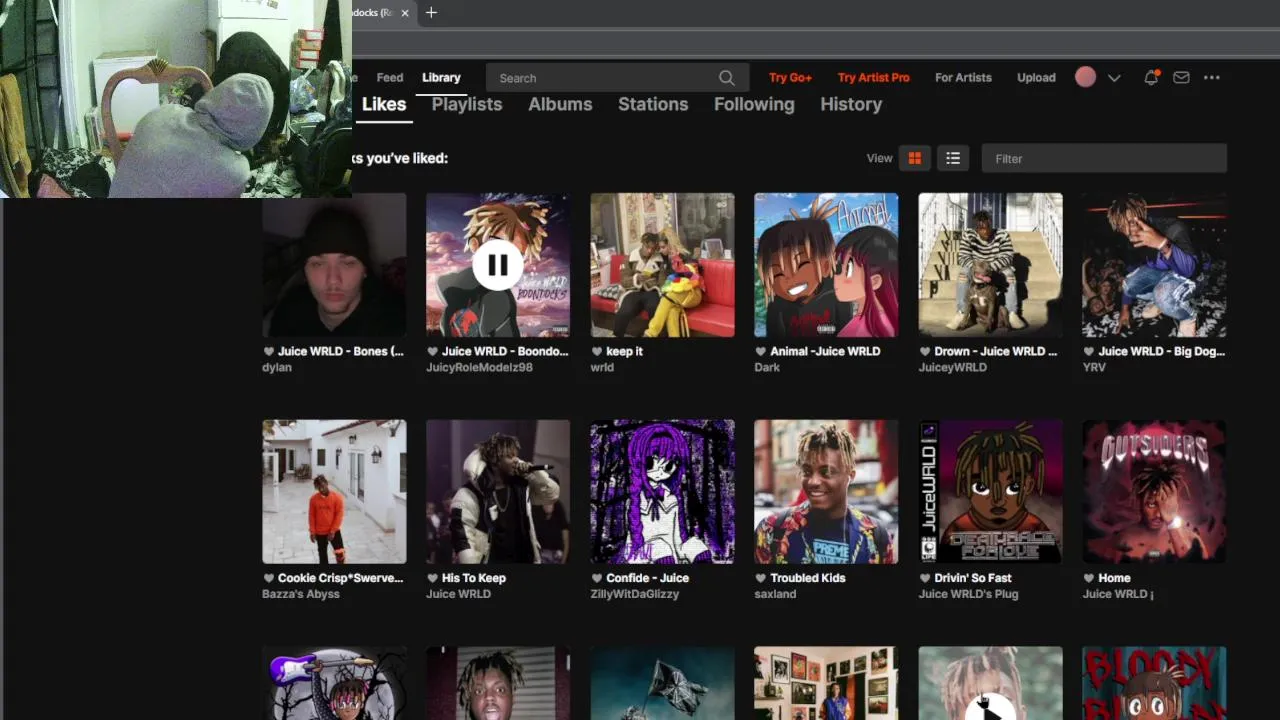Switch to the Albums tab
The image size is (1280, 720).
[x=560, y=104]
